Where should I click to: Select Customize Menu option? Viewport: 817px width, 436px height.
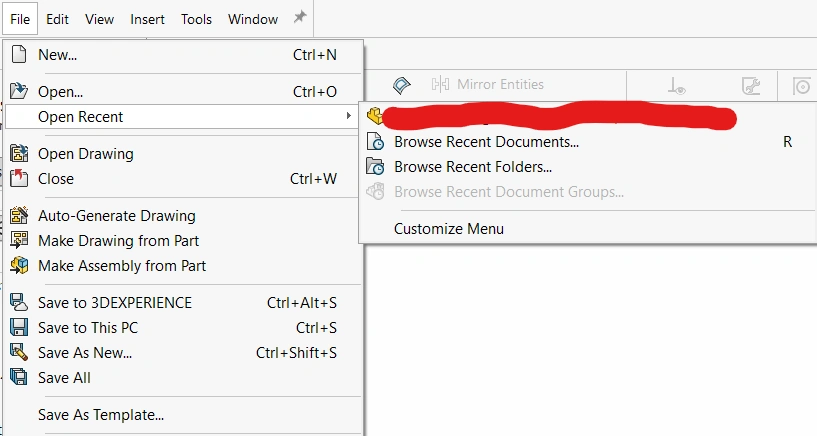(x=449, y=229)
